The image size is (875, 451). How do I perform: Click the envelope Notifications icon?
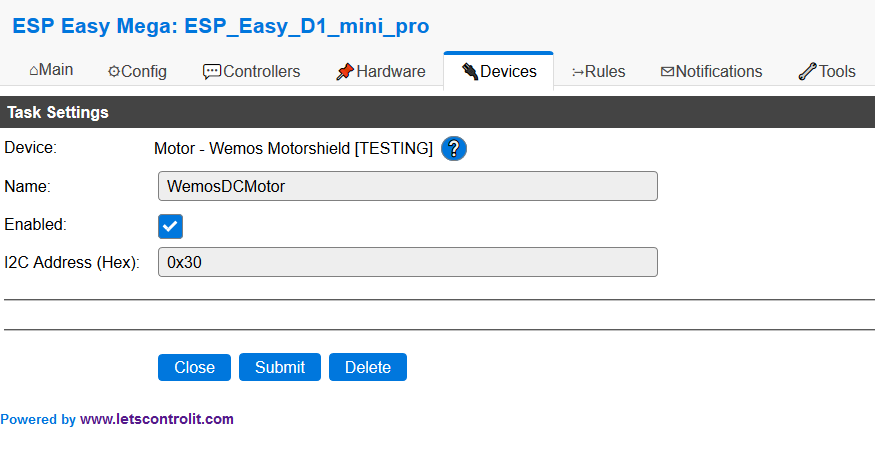(x=667, y=71)
